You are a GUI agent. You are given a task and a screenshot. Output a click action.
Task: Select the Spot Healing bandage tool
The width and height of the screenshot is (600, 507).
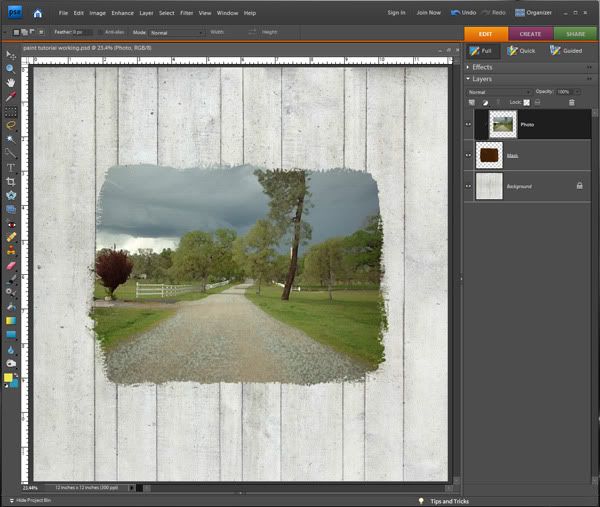click(11, 237)
